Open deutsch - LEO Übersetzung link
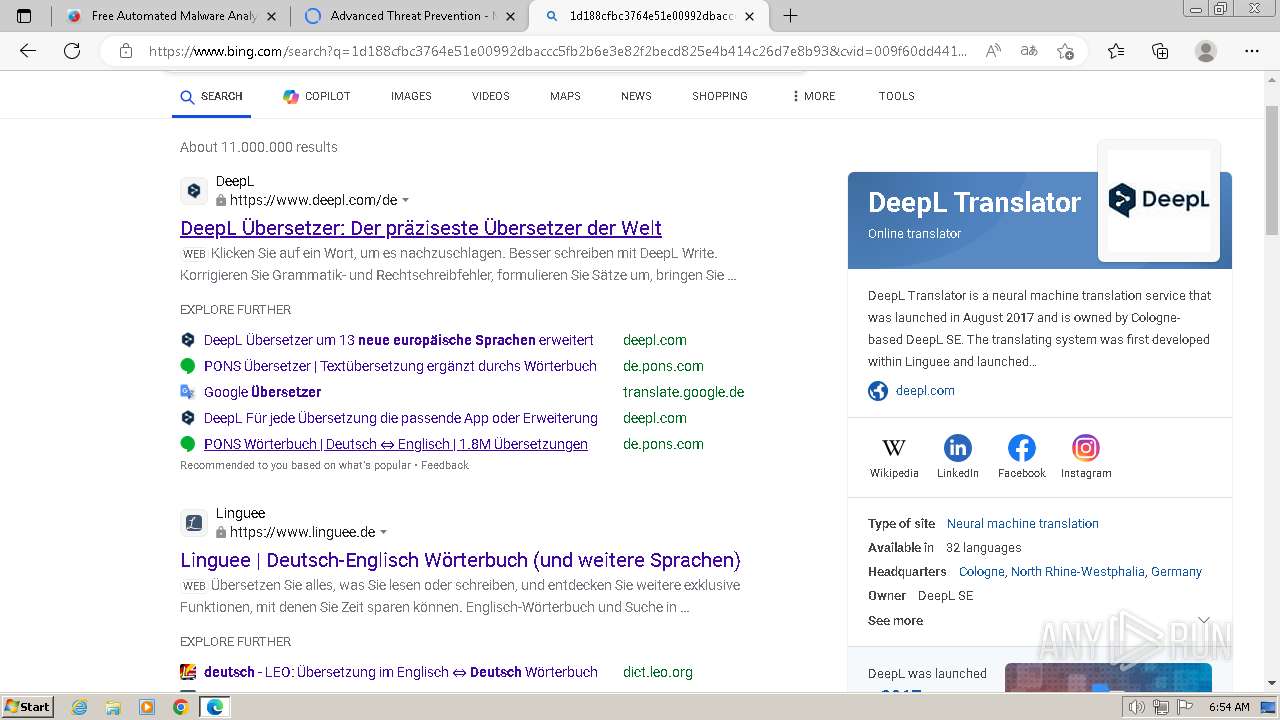The height and width of the screenshot is (720, 1280). 401,672
